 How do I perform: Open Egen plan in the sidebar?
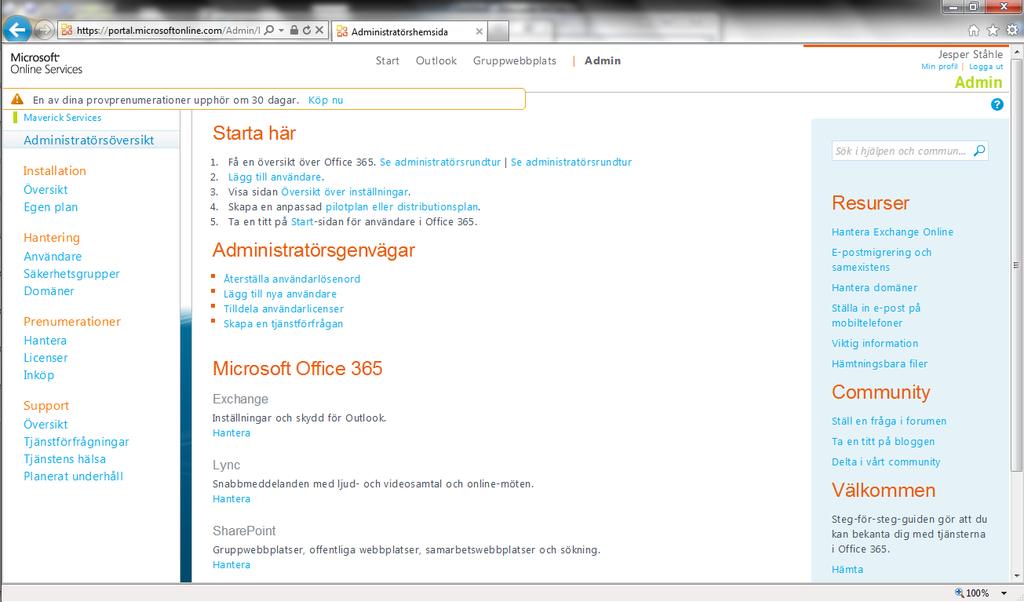click(51, 208)
